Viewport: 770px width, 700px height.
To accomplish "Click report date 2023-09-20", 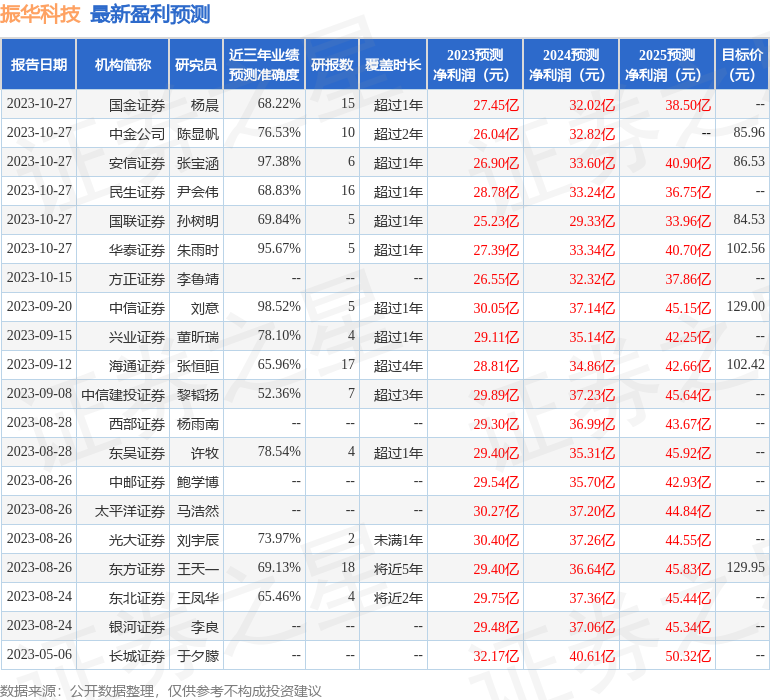I will click(x=39, y=306).
